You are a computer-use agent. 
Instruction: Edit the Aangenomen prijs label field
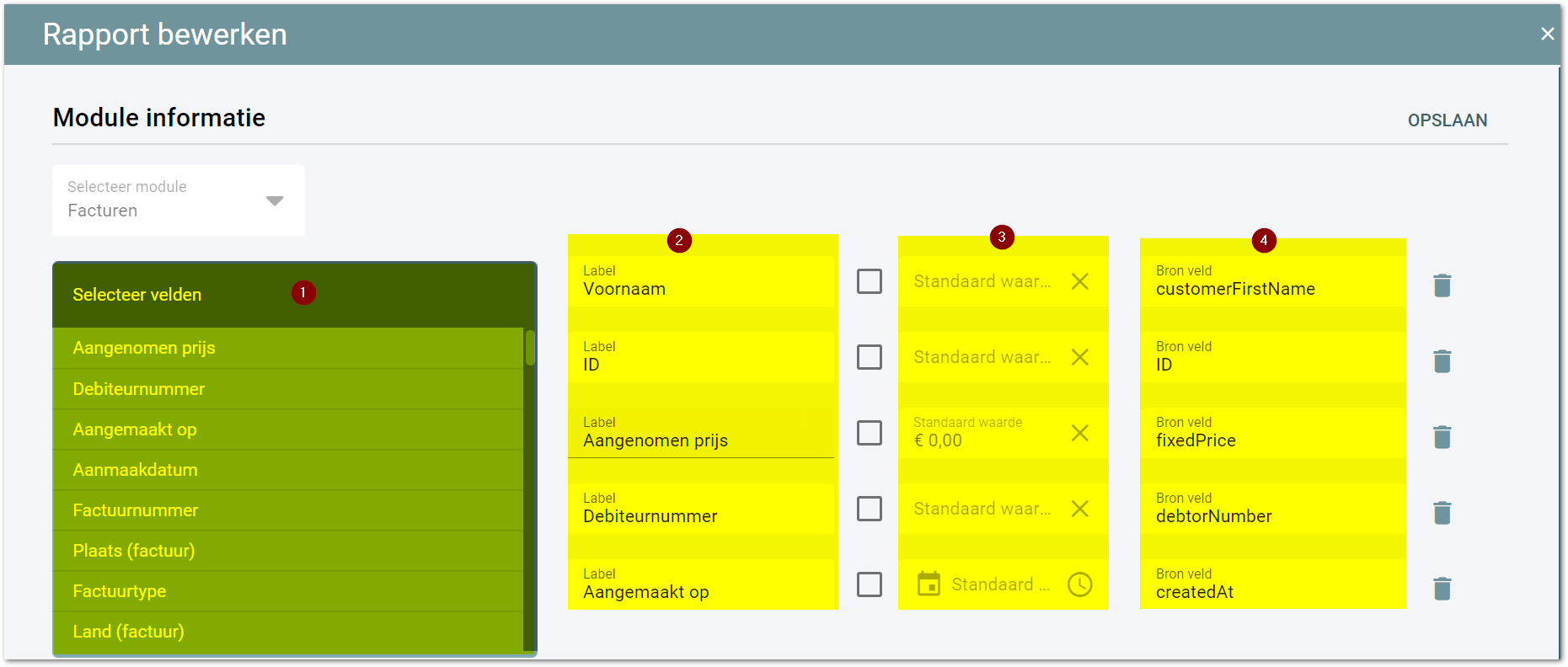[701, 433]
